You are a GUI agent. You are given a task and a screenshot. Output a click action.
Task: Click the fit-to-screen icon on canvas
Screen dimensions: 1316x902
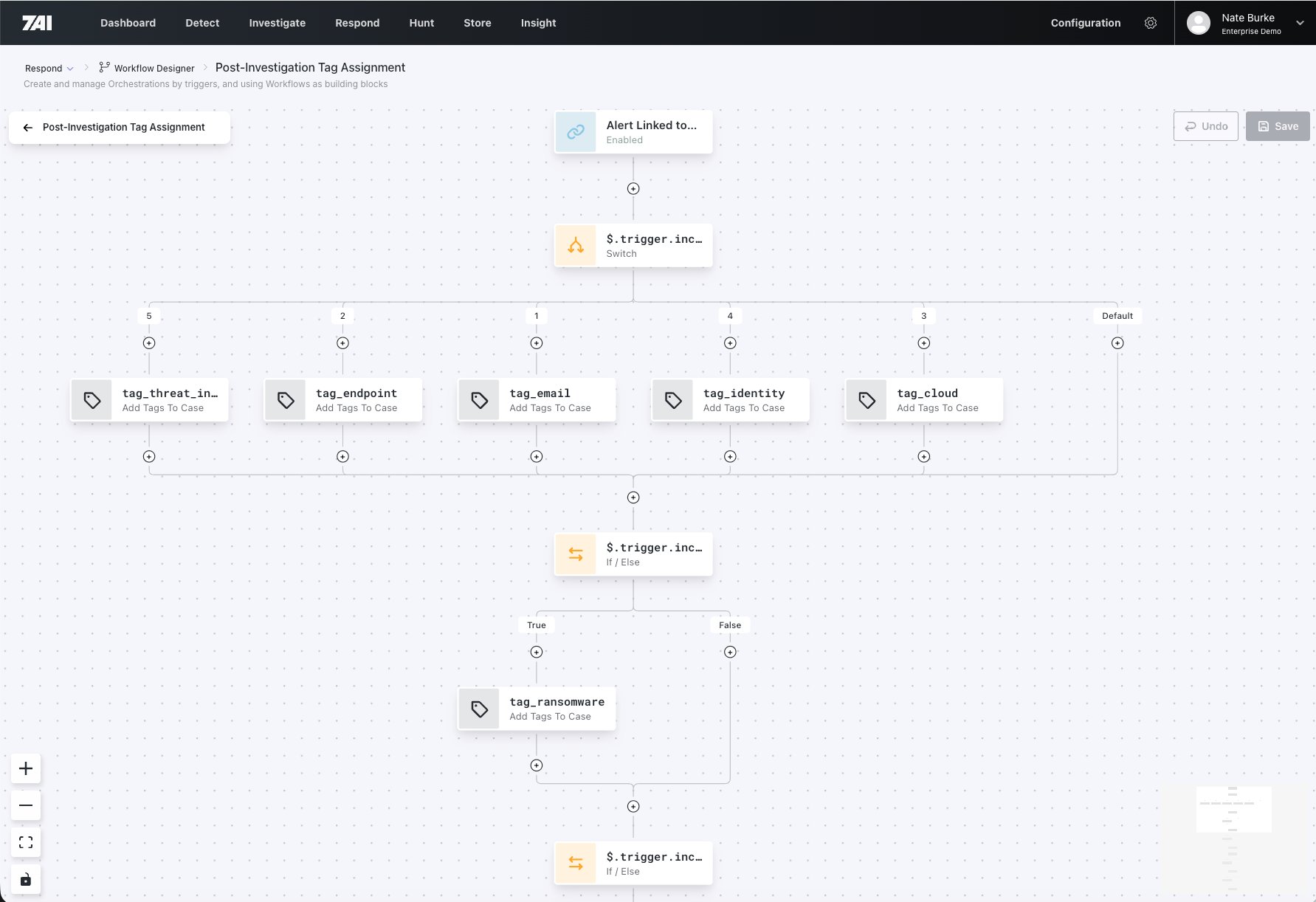26,842
